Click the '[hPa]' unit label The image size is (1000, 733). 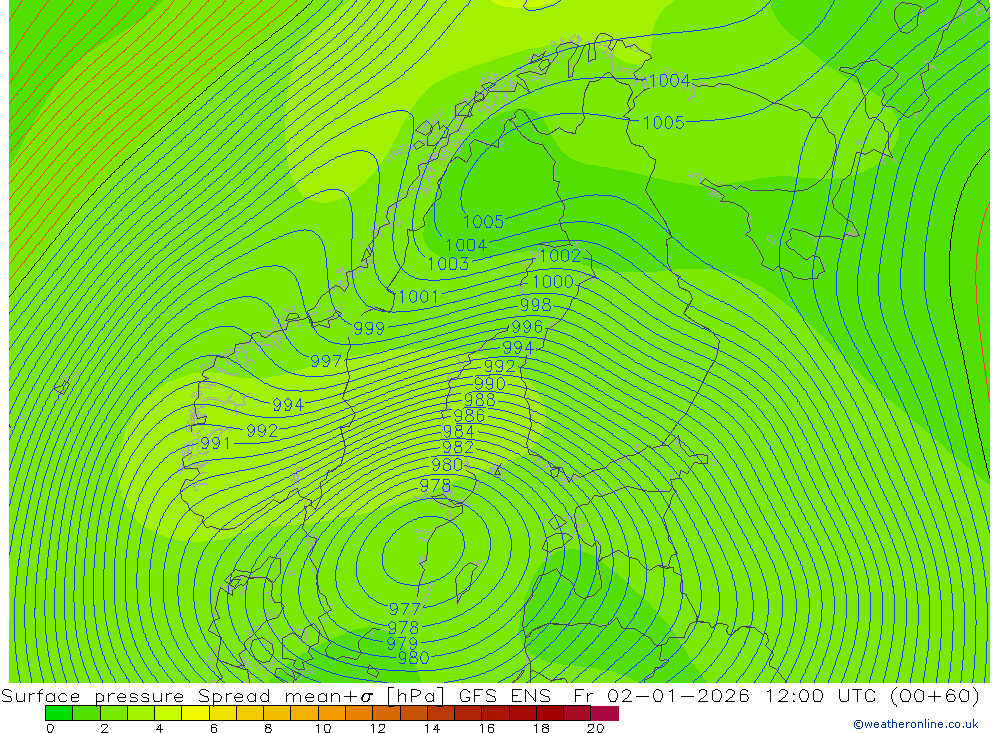[416, 695]
